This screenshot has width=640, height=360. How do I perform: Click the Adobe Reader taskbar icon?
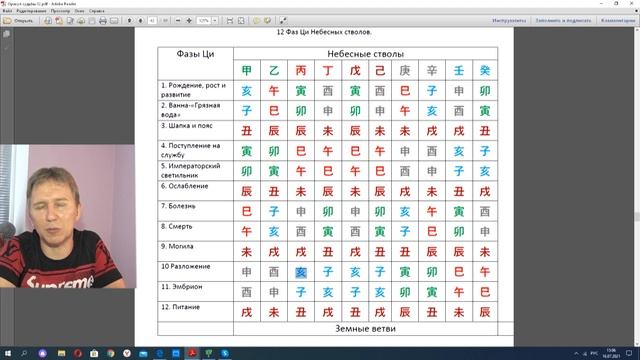click(192, 353)
